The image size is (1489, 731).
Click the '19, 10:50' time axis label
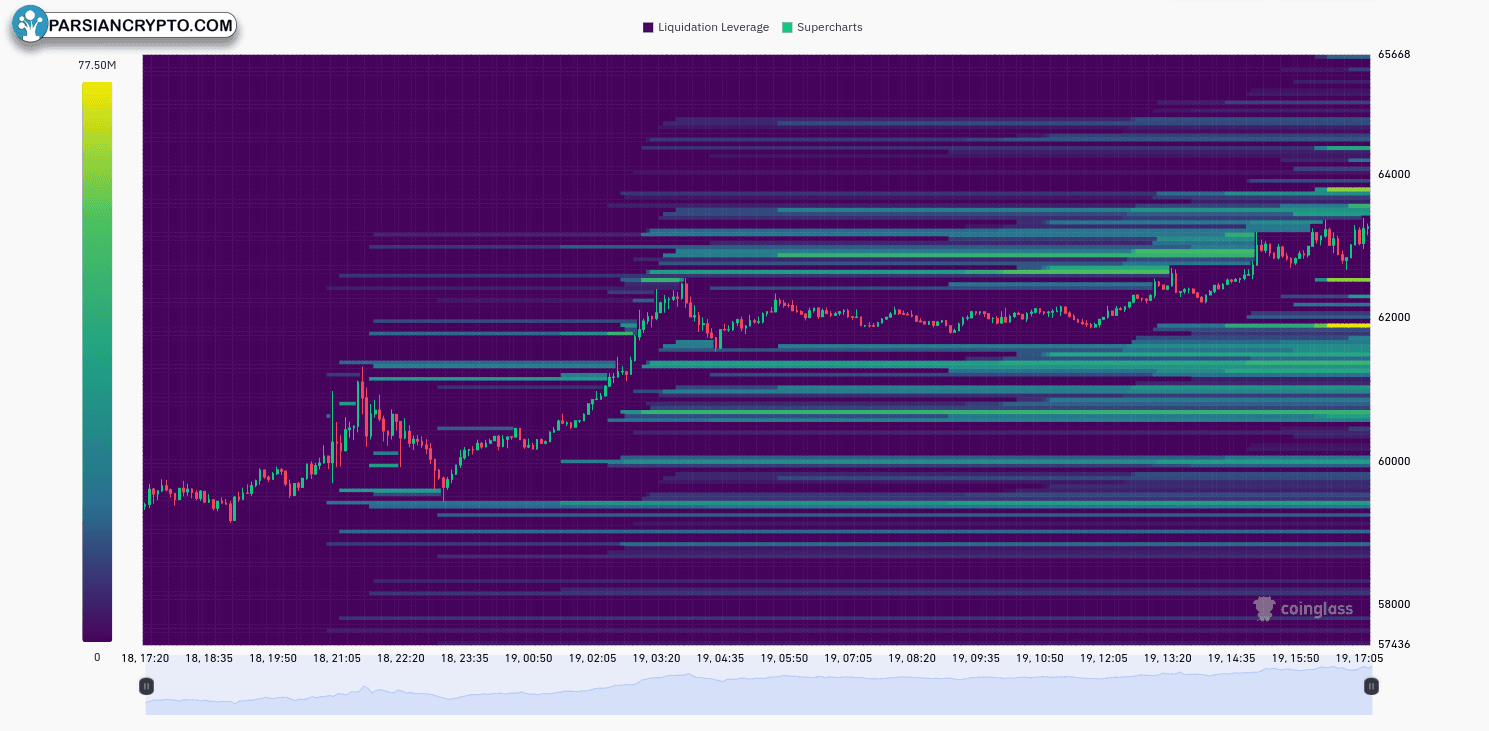1040,658
